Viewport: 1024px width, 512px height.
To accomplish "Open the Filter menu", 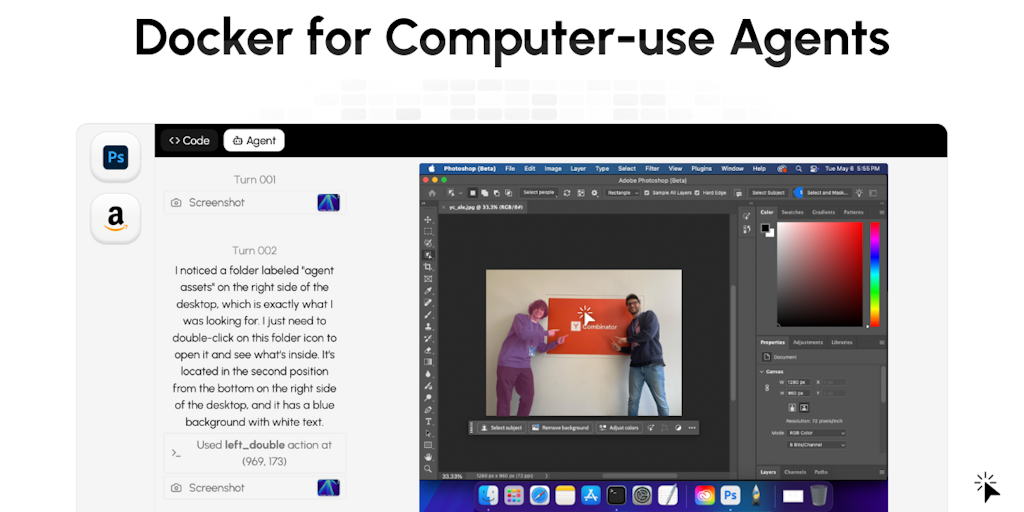I will pyautogui.click(x=652, y=168).
